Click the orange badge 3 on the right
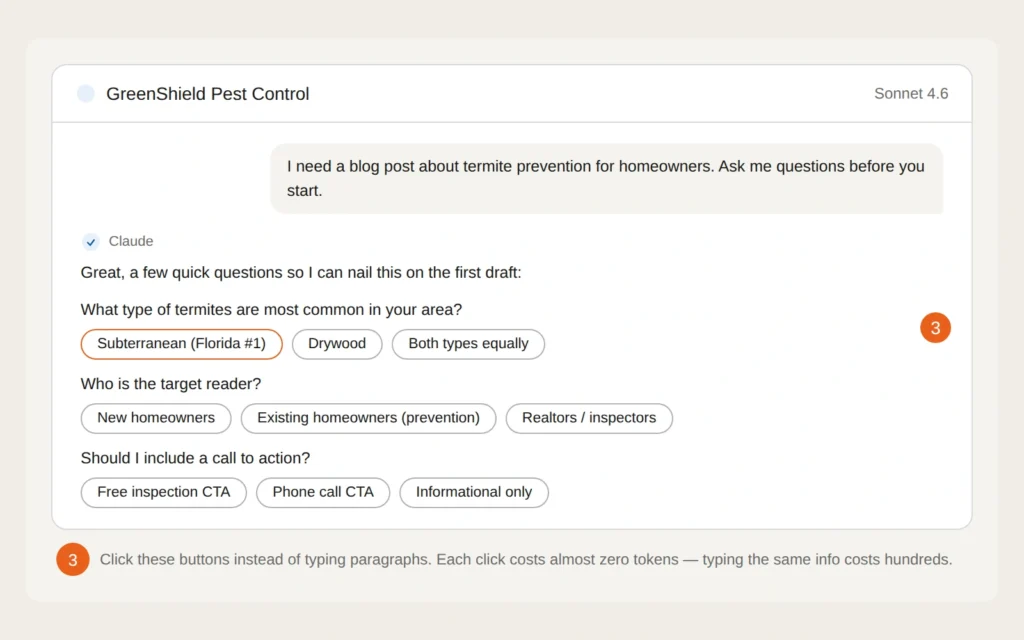 pyautogui.click(x=935, y=327)
